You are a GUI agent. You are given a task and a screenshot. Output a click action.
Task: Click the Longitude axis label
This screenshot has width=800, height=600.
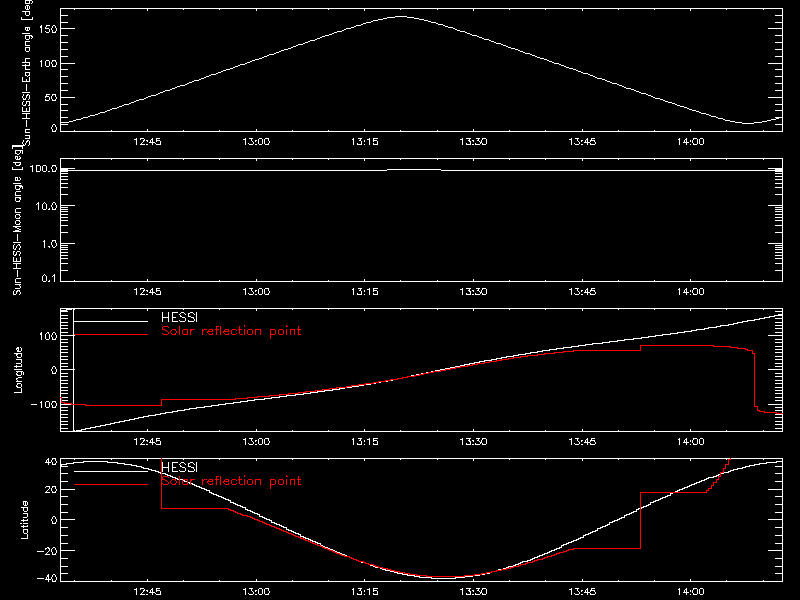pos(18,370)
